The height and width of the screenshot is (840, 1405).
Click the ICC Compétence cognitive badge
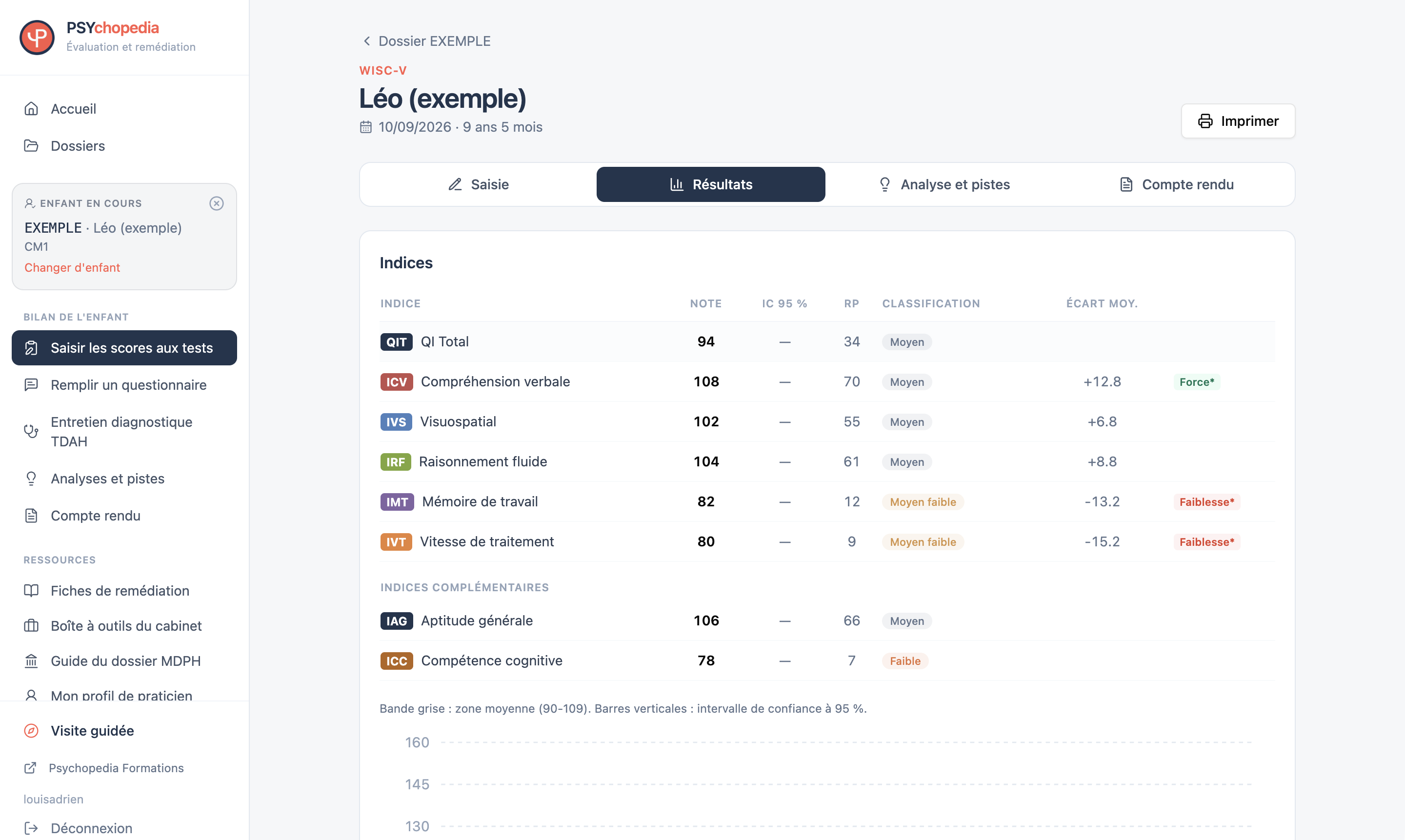pos(396,661)
